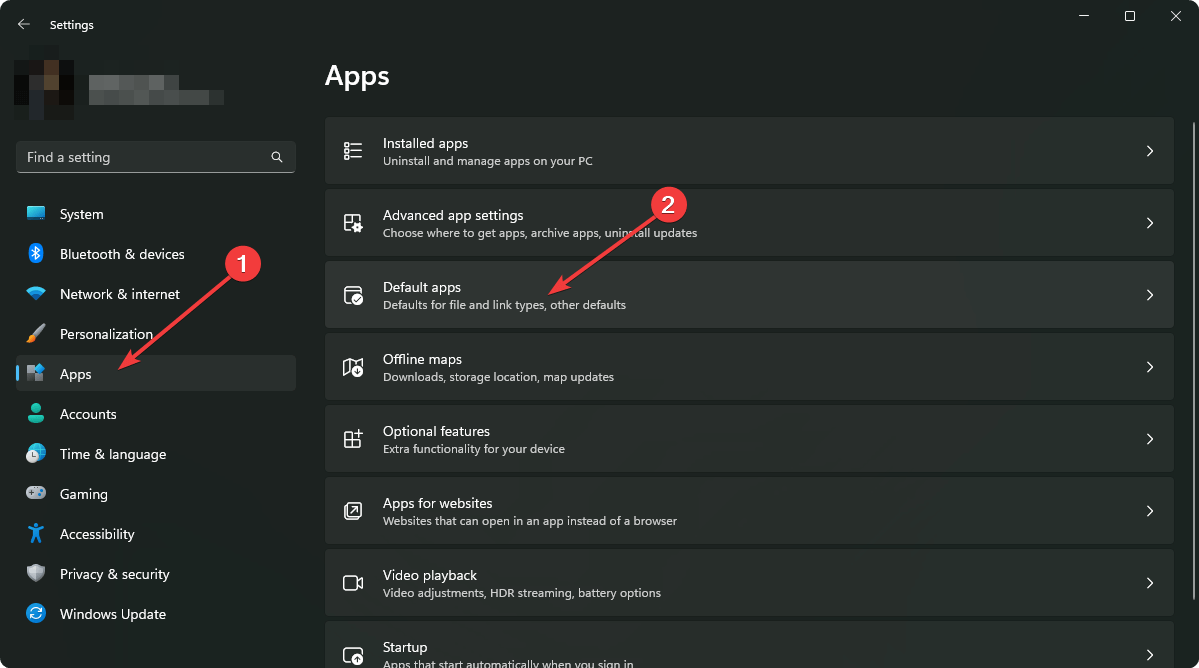Select Bluetooth & devices in sidebar
1199x668 pixels.
click(156, 254)
